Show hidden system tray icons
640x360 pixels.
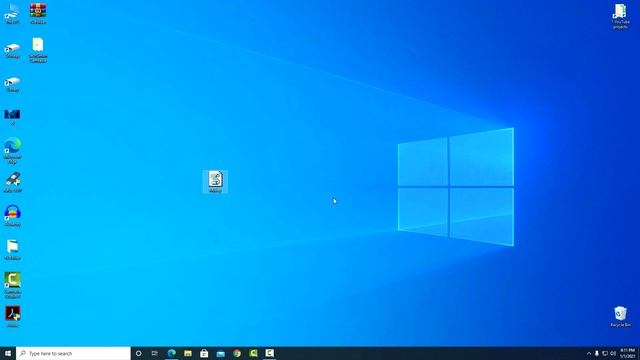589,353
